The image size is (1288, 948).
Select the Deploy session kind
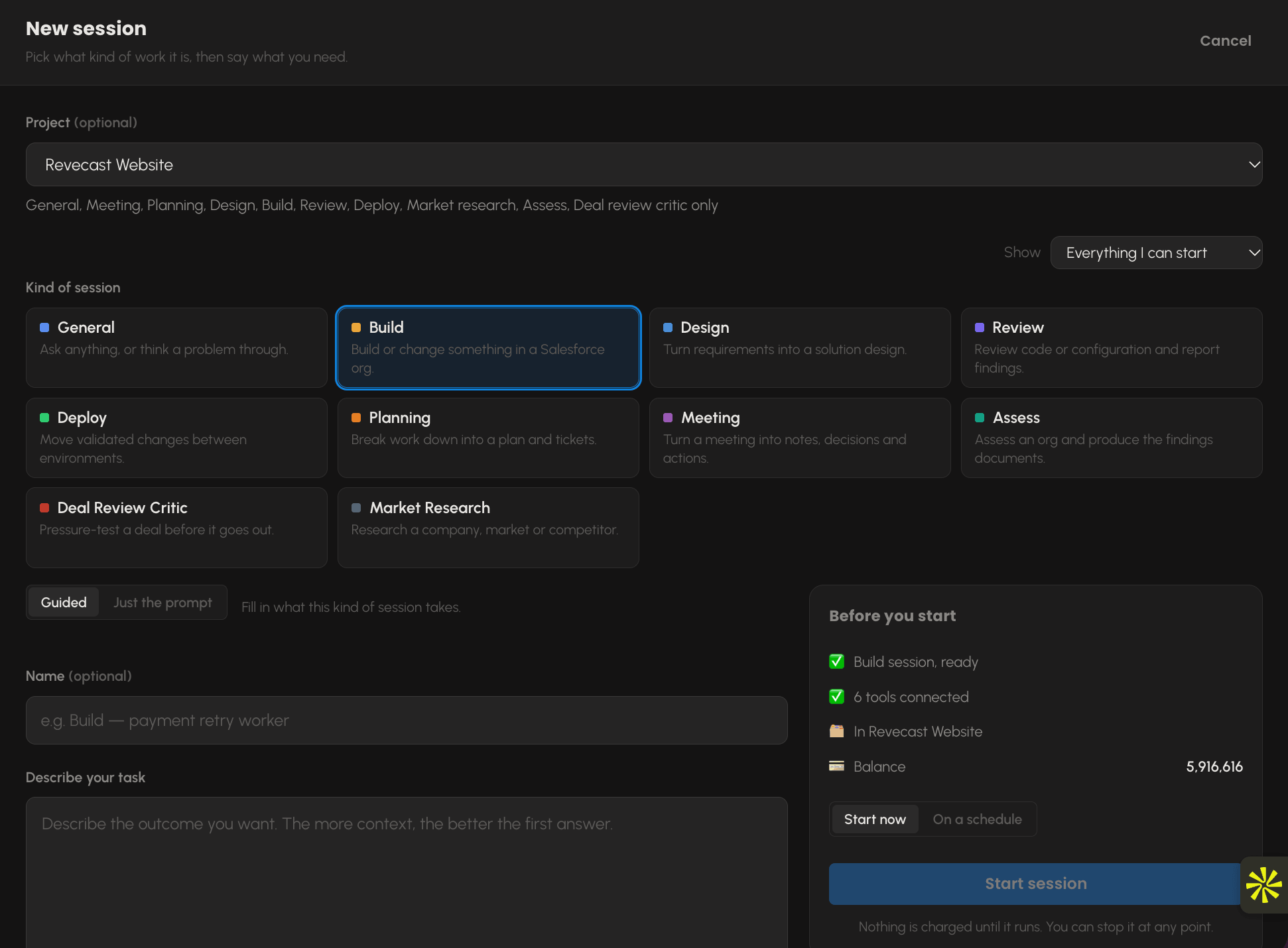(176, 438)
